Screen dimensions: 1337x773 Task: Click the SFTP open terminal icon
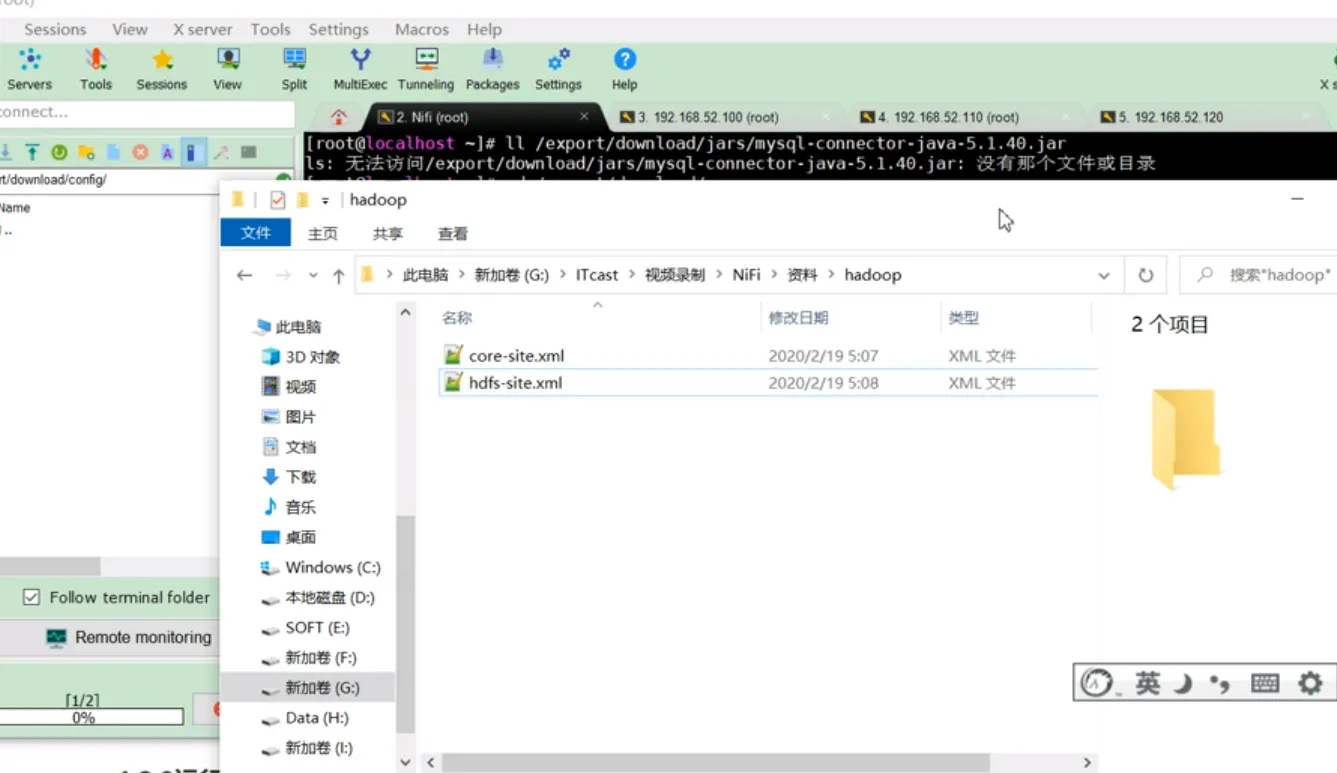pyautogui.click(x=248, y=152)
